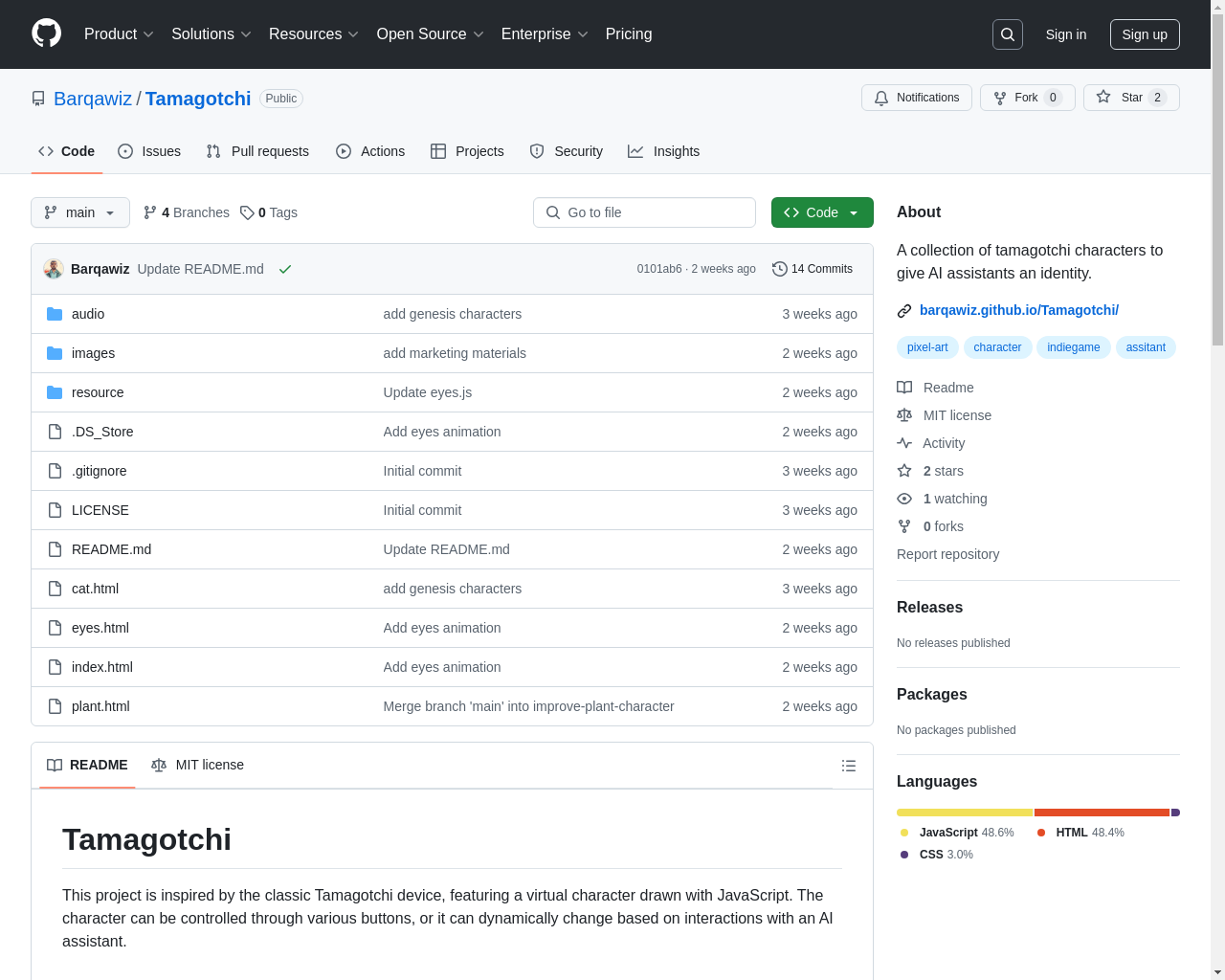
Task: View the 4 Branches link
Action: [x=187, y=212]
